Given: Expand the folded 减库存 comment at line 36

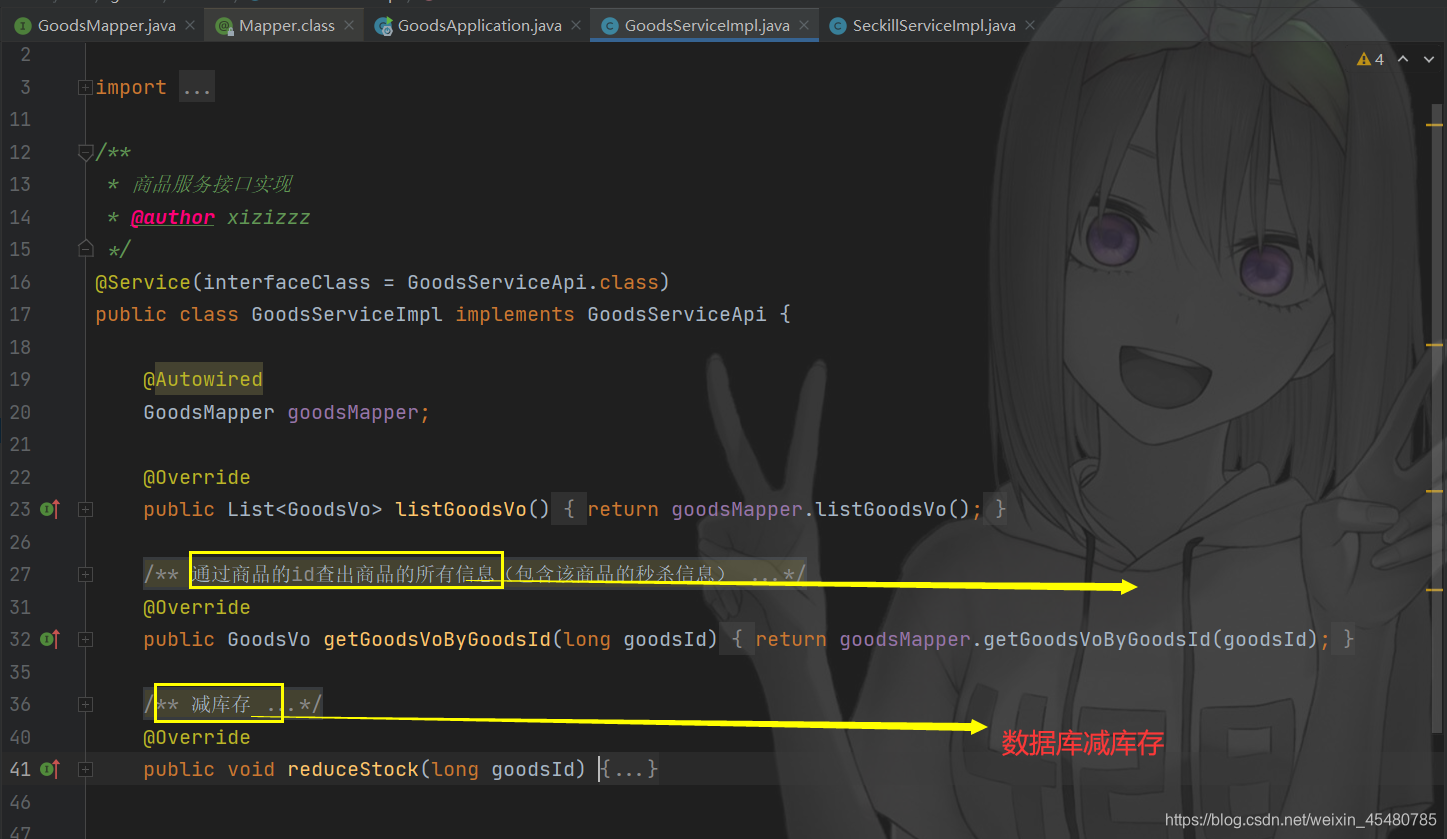Looking at the screenshot, I should [85, 705].
